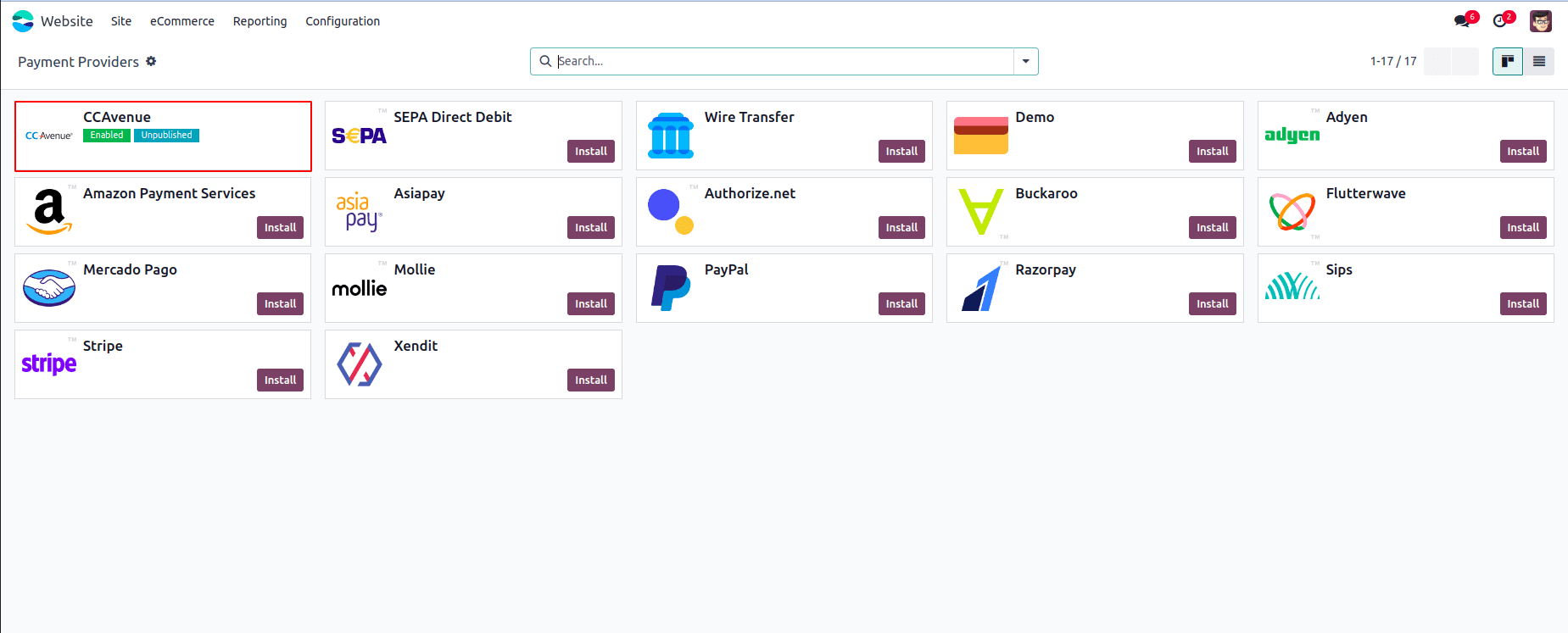The width and height of the screenshot is (1568, 633).
Task: Click the Buckaroo logo image
Action: tap(981, 212)
